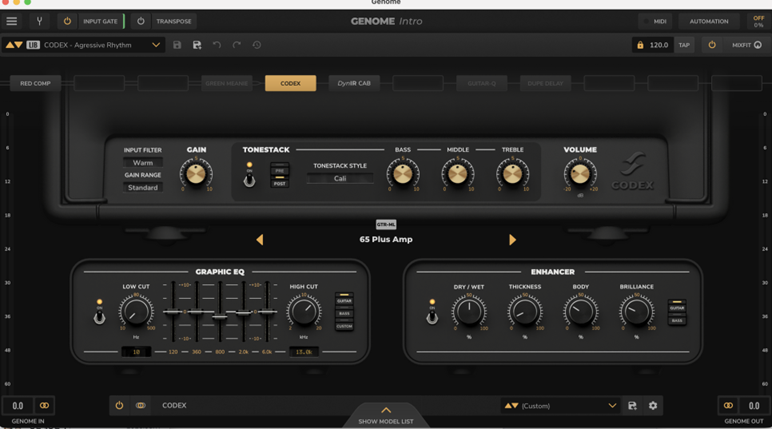This screenshot has width=772, height=429.
Task: Expand the CODEX - Agressive Rhythm preset dropdown
Action: 156,45
